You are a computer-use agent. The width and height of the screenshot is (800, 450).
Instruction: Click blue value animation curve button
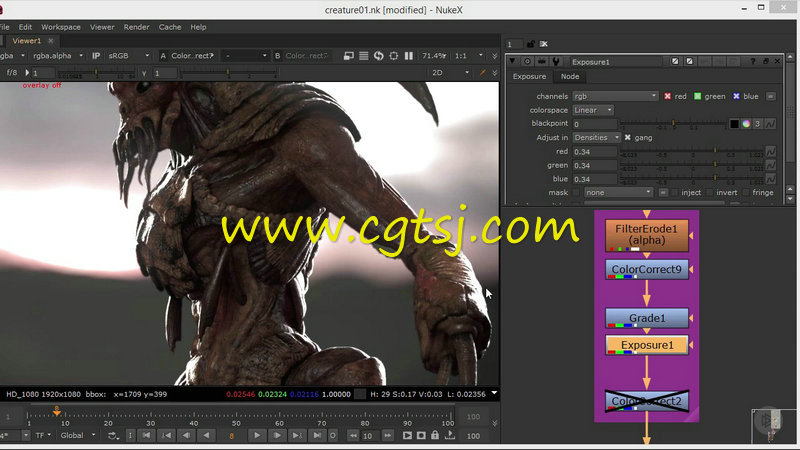[770, 179]
